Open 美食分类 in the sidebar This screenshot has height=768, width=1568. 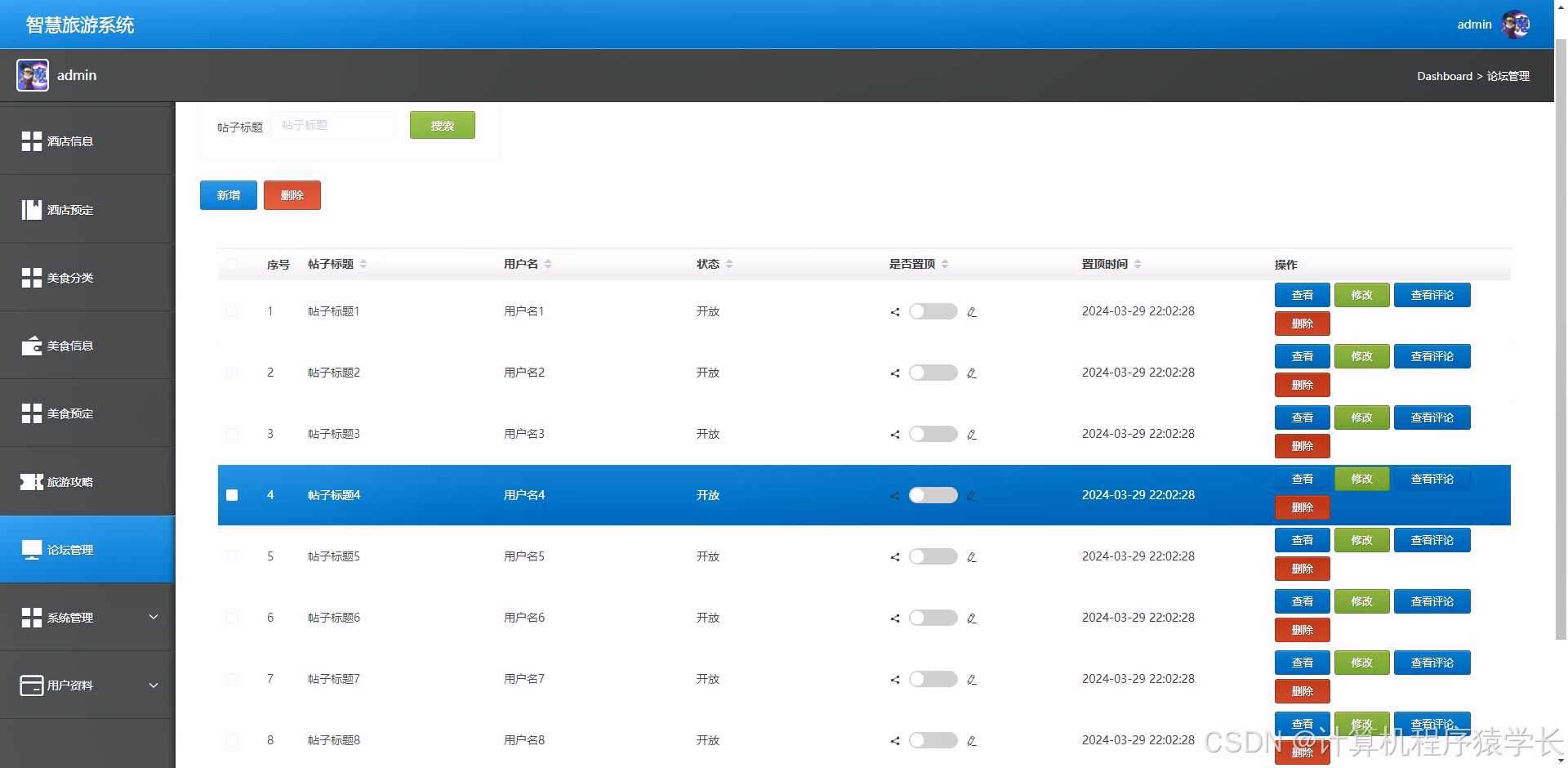[87, 278]
